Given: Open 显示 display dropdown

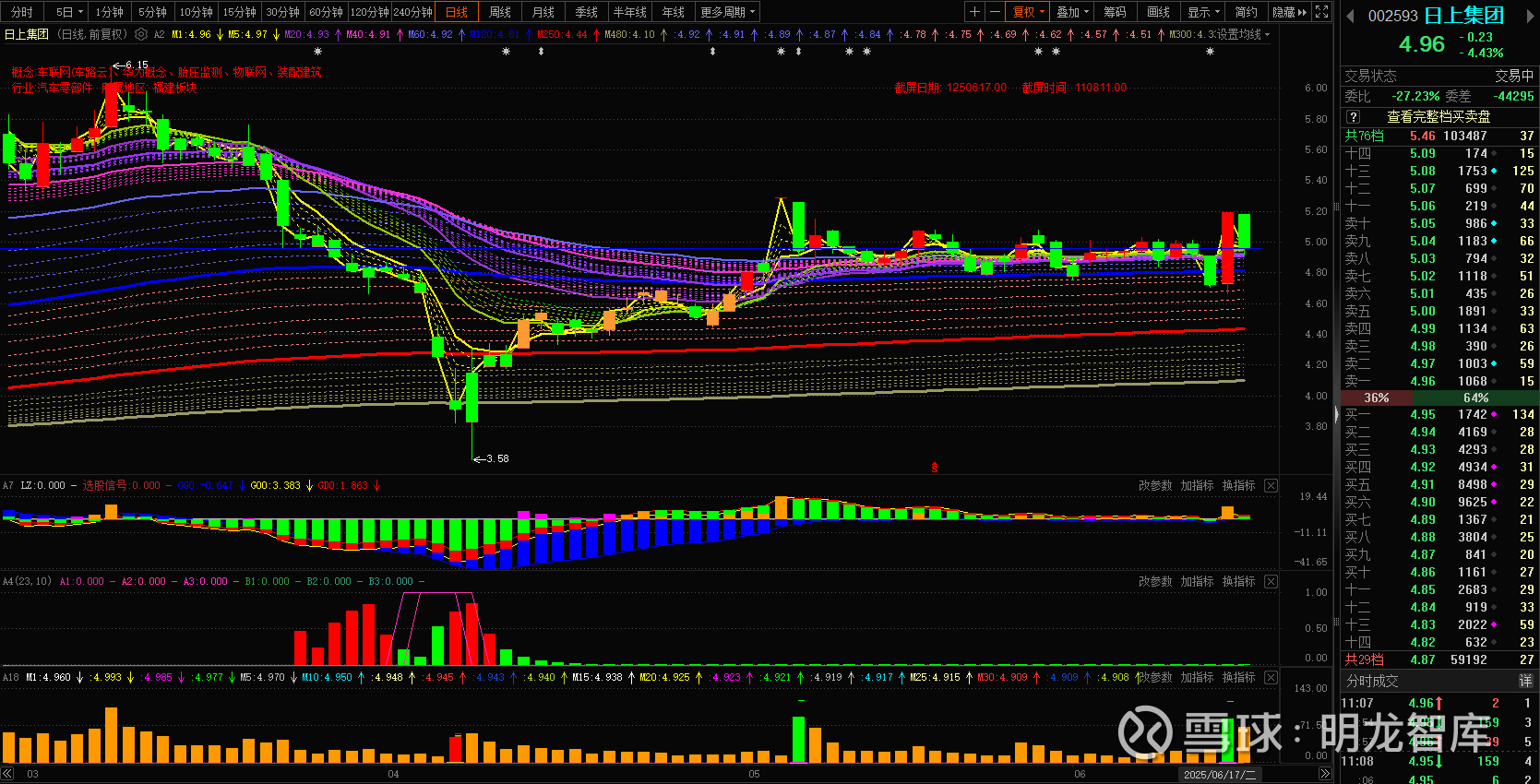Looking at the screenshot, I should (x=1203, y=12).
